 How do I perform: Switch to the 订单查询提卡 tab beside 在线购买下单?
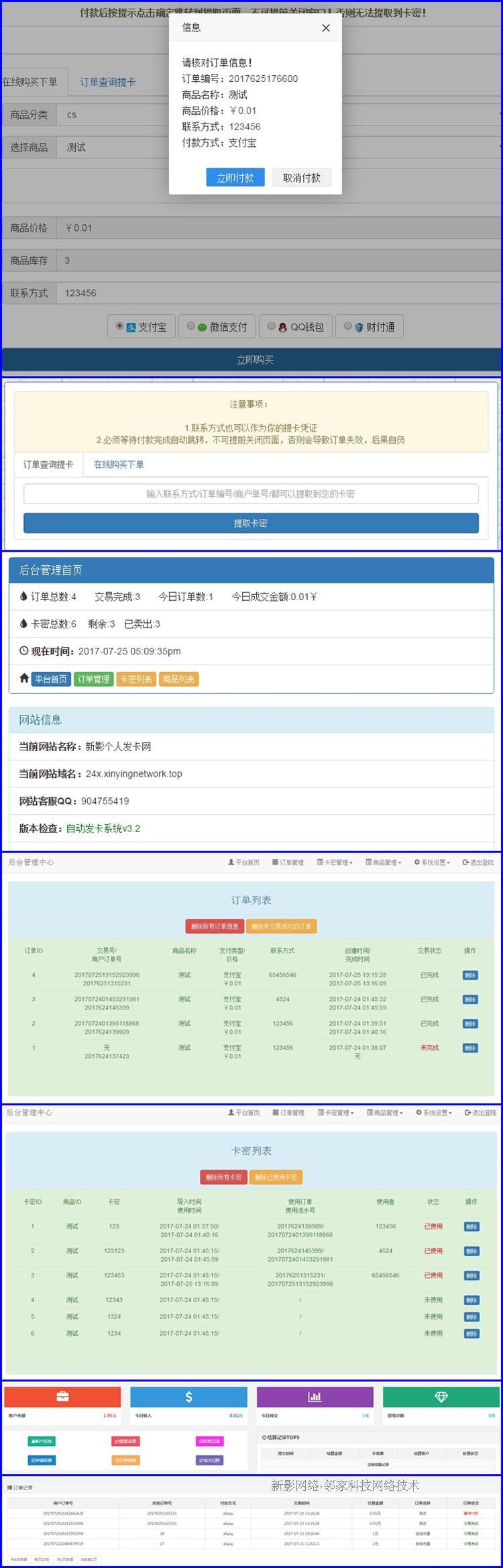108,82
